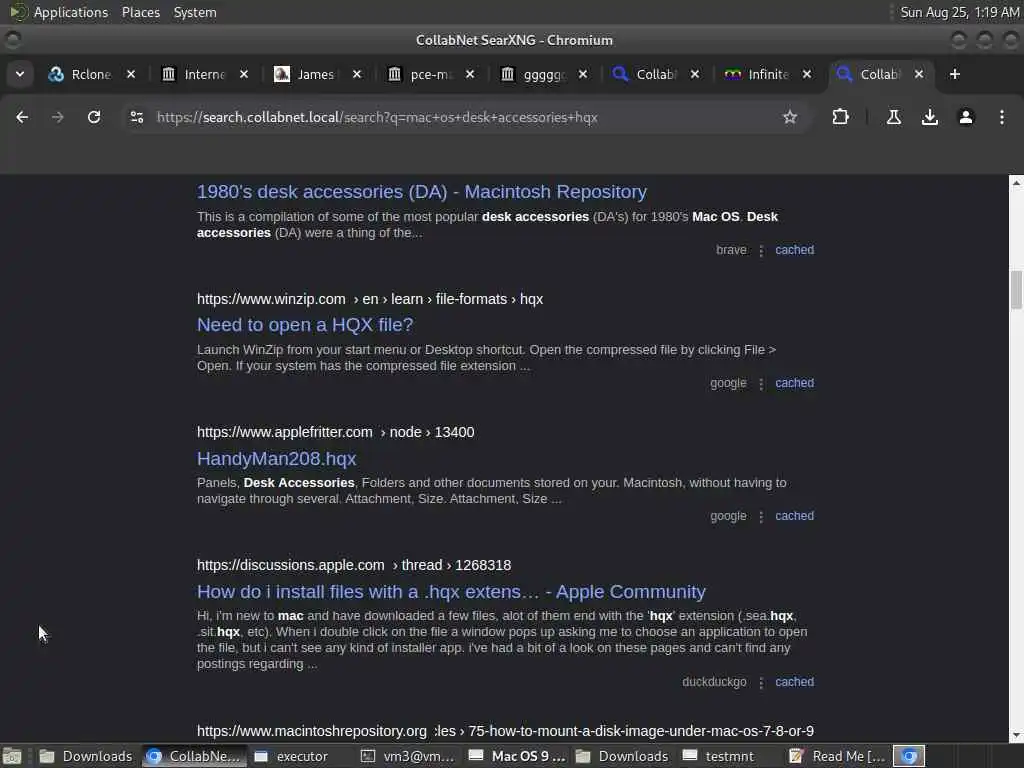The width and height of the screenshot is (1024, 768).
Task: Open the Apple Community hqx thread result
Action: (x=451, y=592)
